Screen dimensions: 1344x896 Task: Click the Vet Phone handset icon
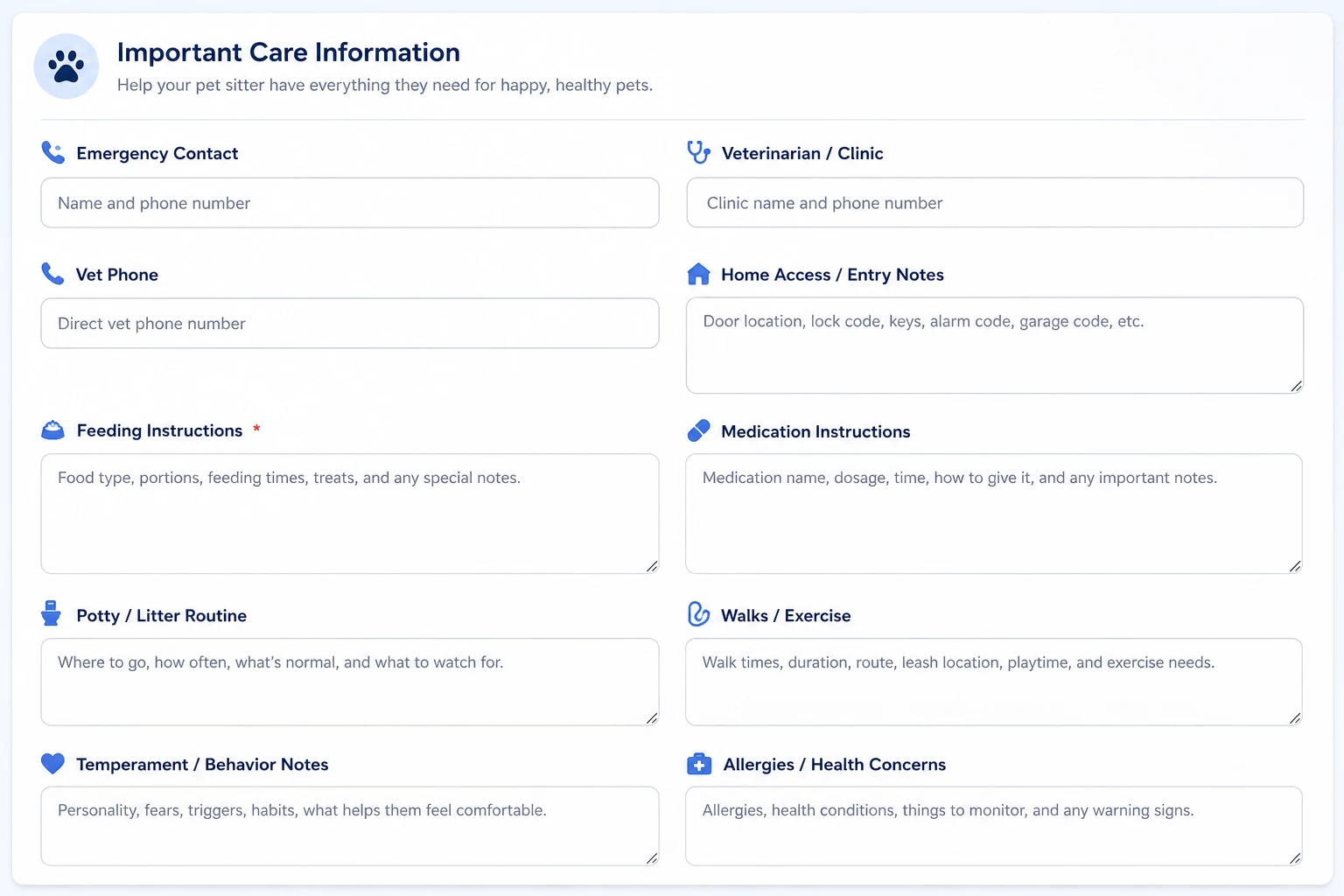52,274
